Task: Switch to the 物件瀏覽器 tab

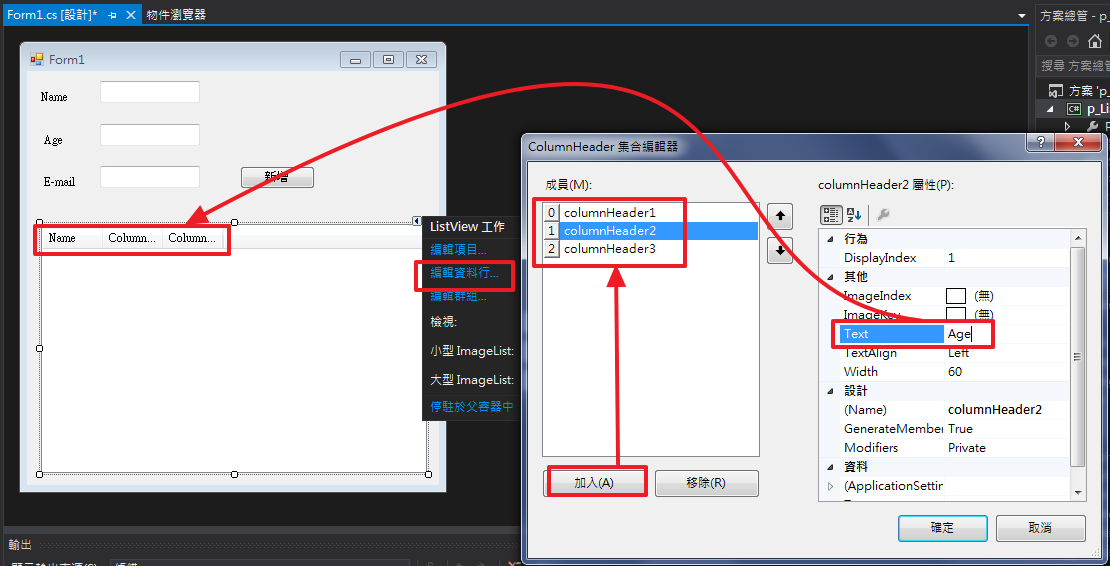Action: tap(176, 15)
